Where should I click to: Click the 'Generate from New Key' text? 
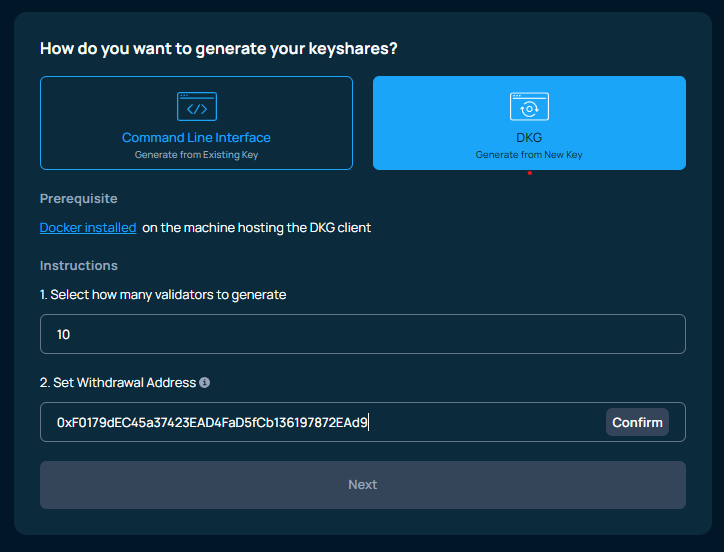tap(529, 155)
